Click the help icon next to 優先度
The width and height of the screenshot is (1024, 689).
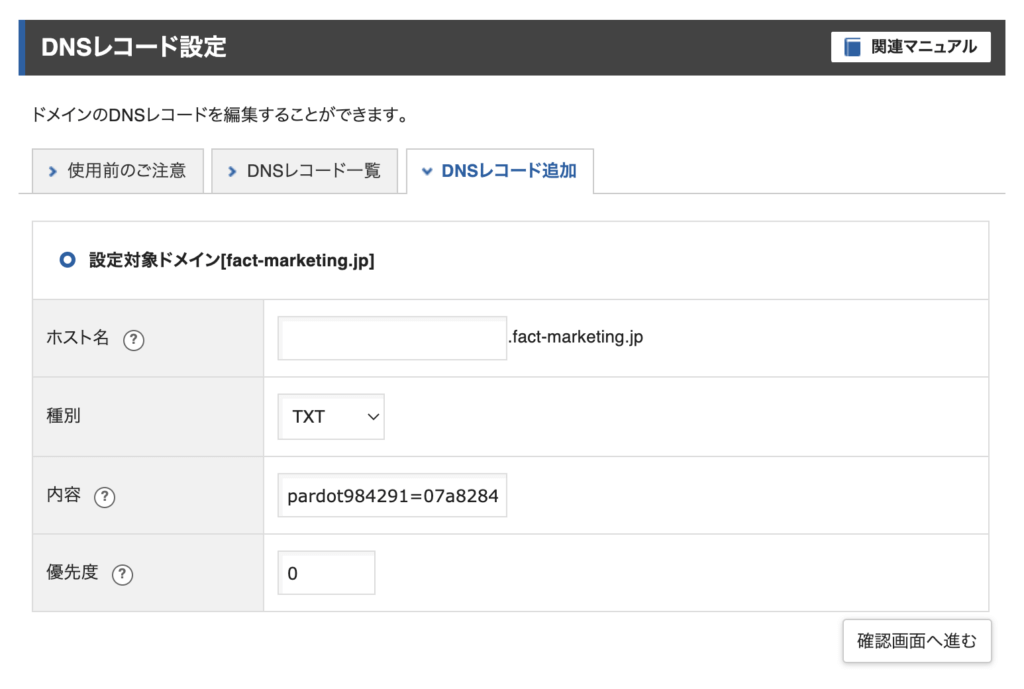122,574
